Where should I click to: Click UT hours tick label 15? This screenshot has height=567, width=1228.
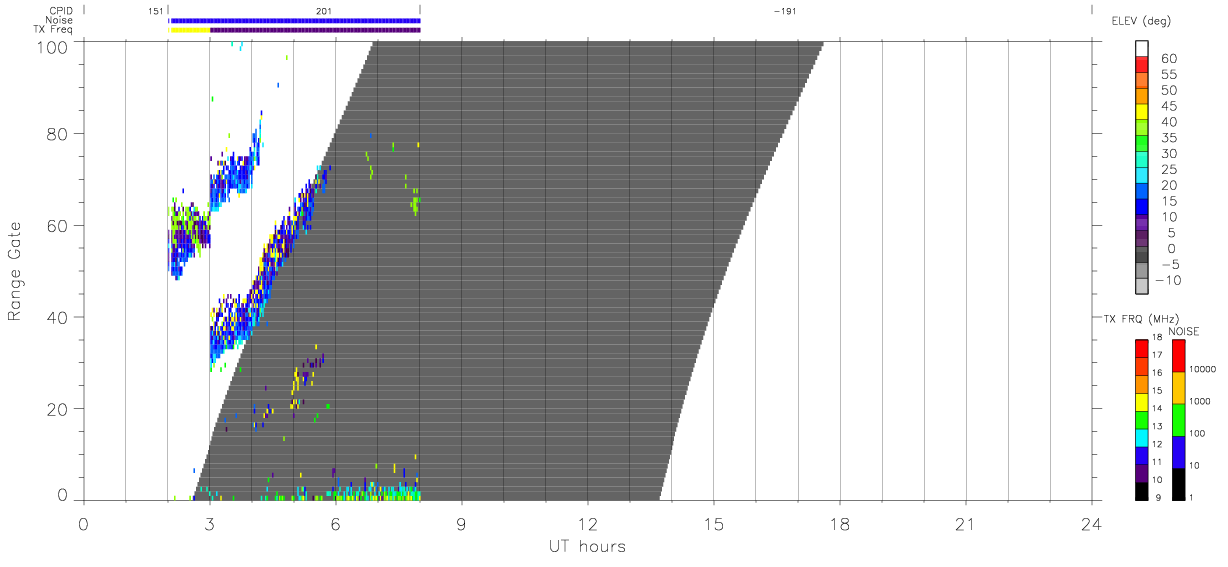tap(714, 524)
